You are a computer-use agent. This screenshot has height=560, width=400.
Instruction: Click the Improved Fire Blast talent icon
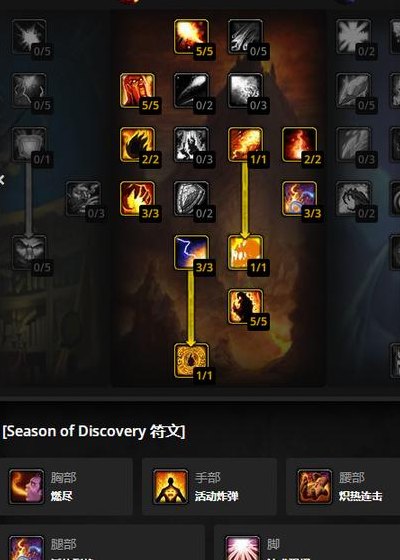pyautogui.click(x=245, y=90)
